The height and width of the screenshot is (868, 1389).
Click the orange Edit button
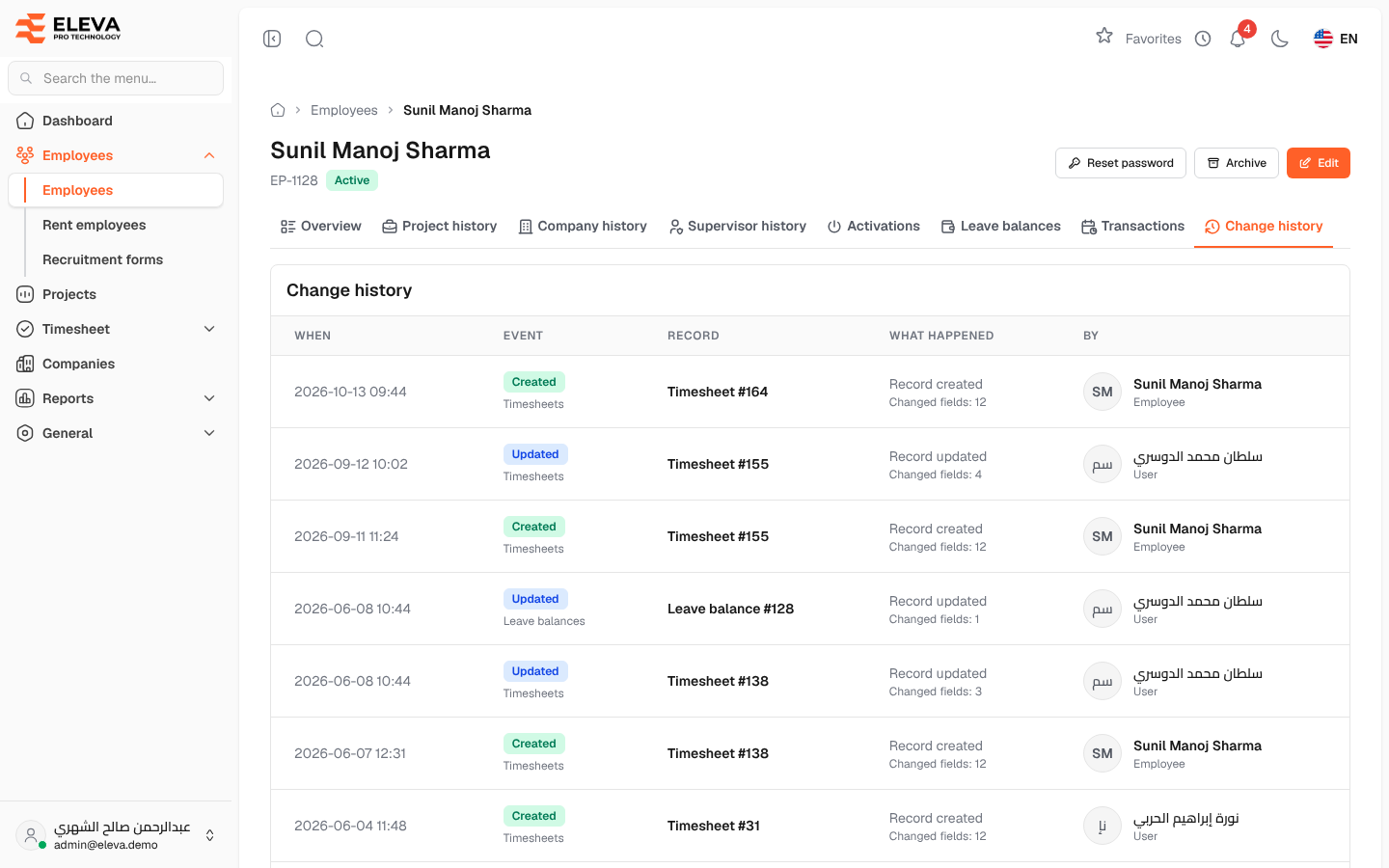click(1319, 163)
